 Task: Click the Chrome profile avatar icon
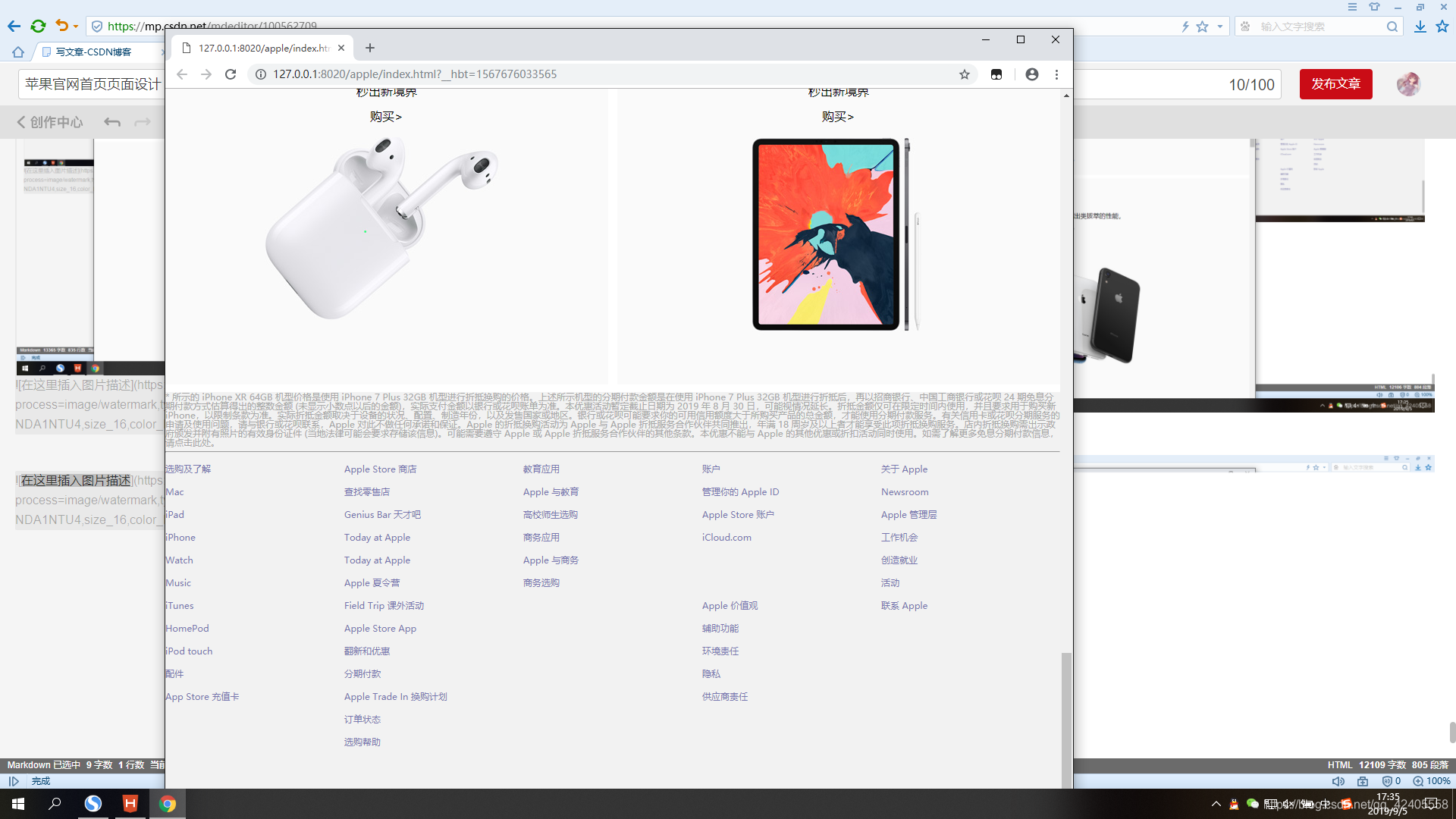1031,74
